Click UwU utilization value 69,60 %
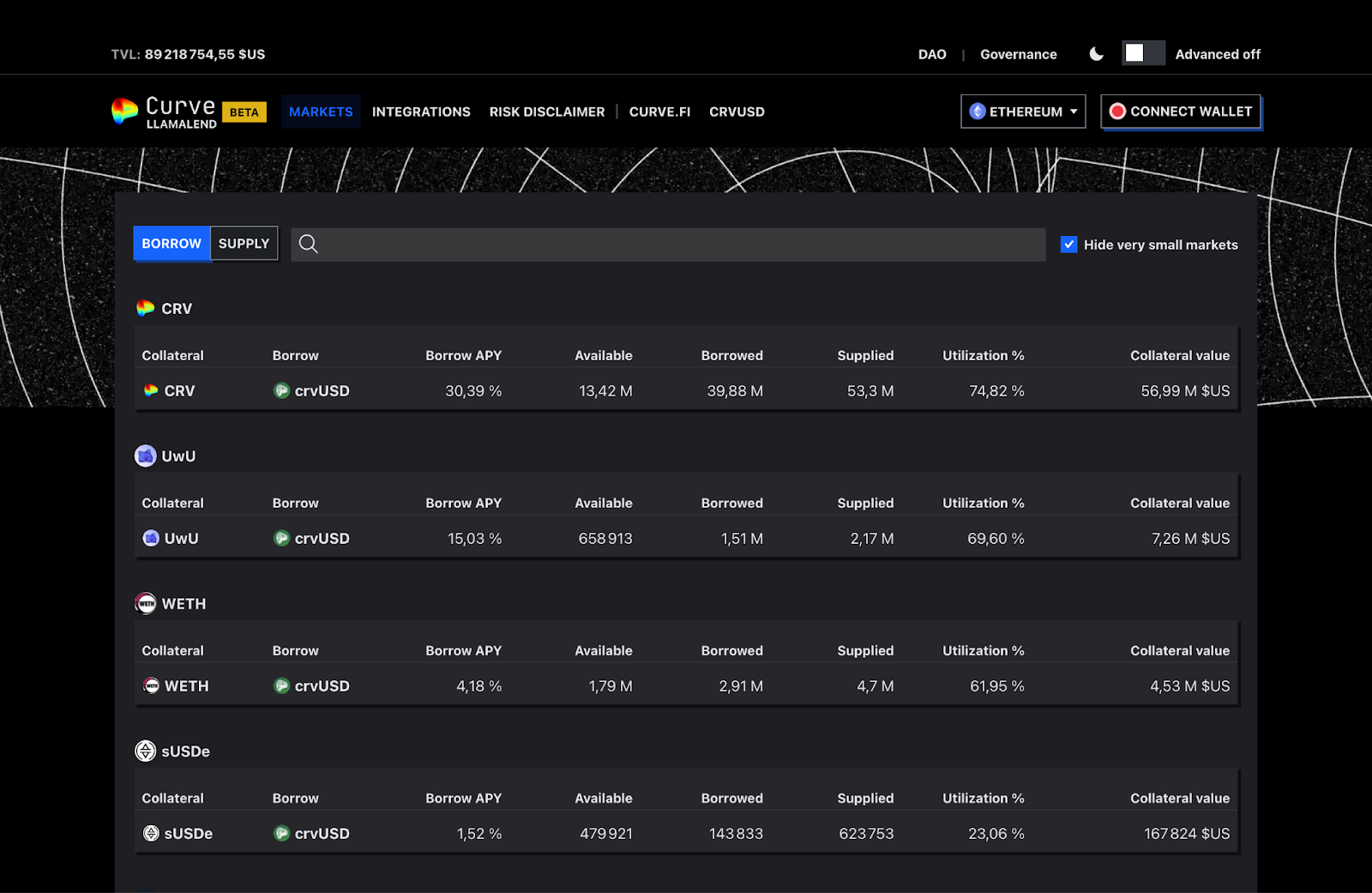 tap(996, 538)
